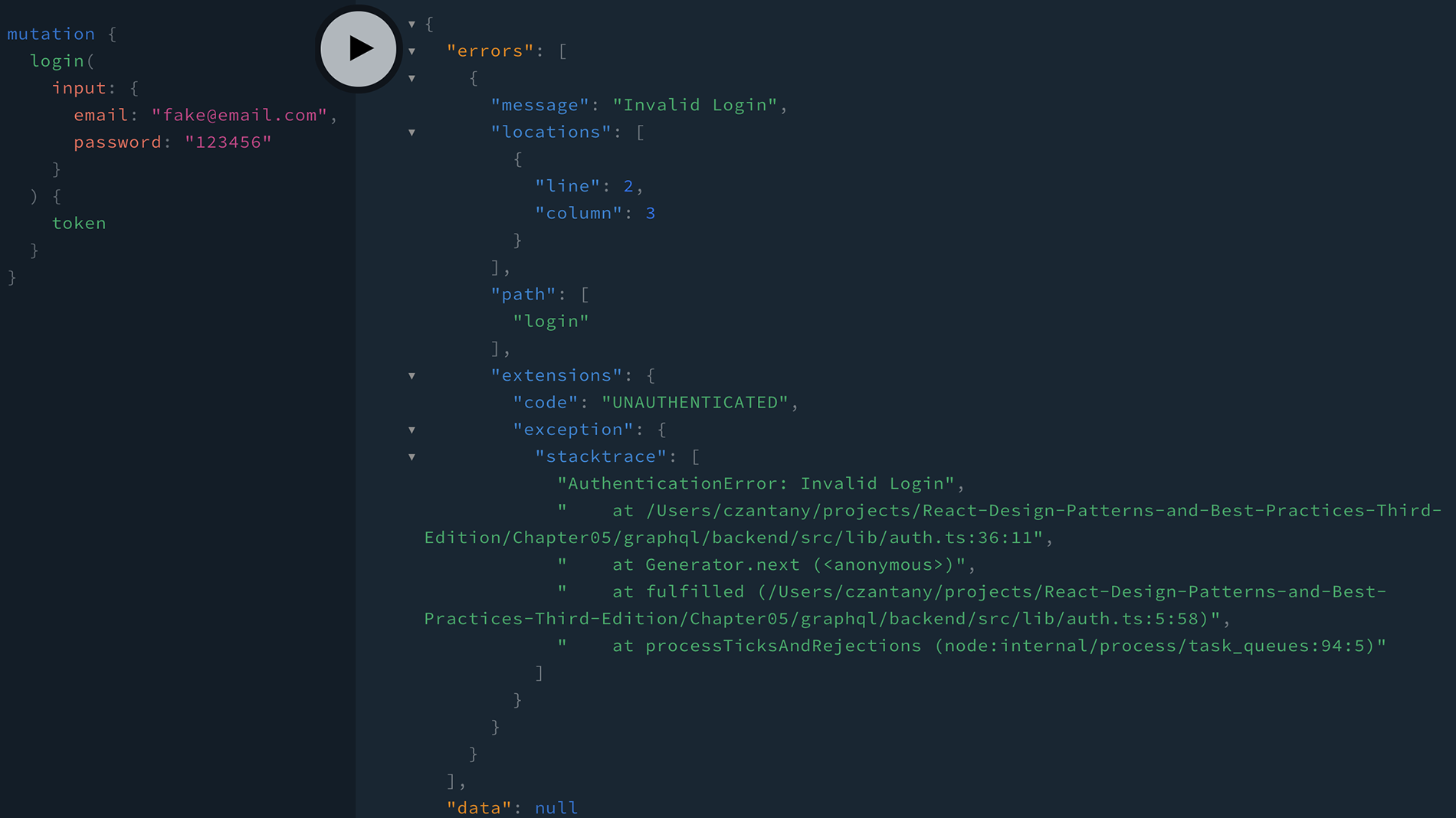The width and height of the screenshot is (1456, 818).
Task: Place cursor in password value "123456"
Action: pyautogui.click(x=228, y=142)
